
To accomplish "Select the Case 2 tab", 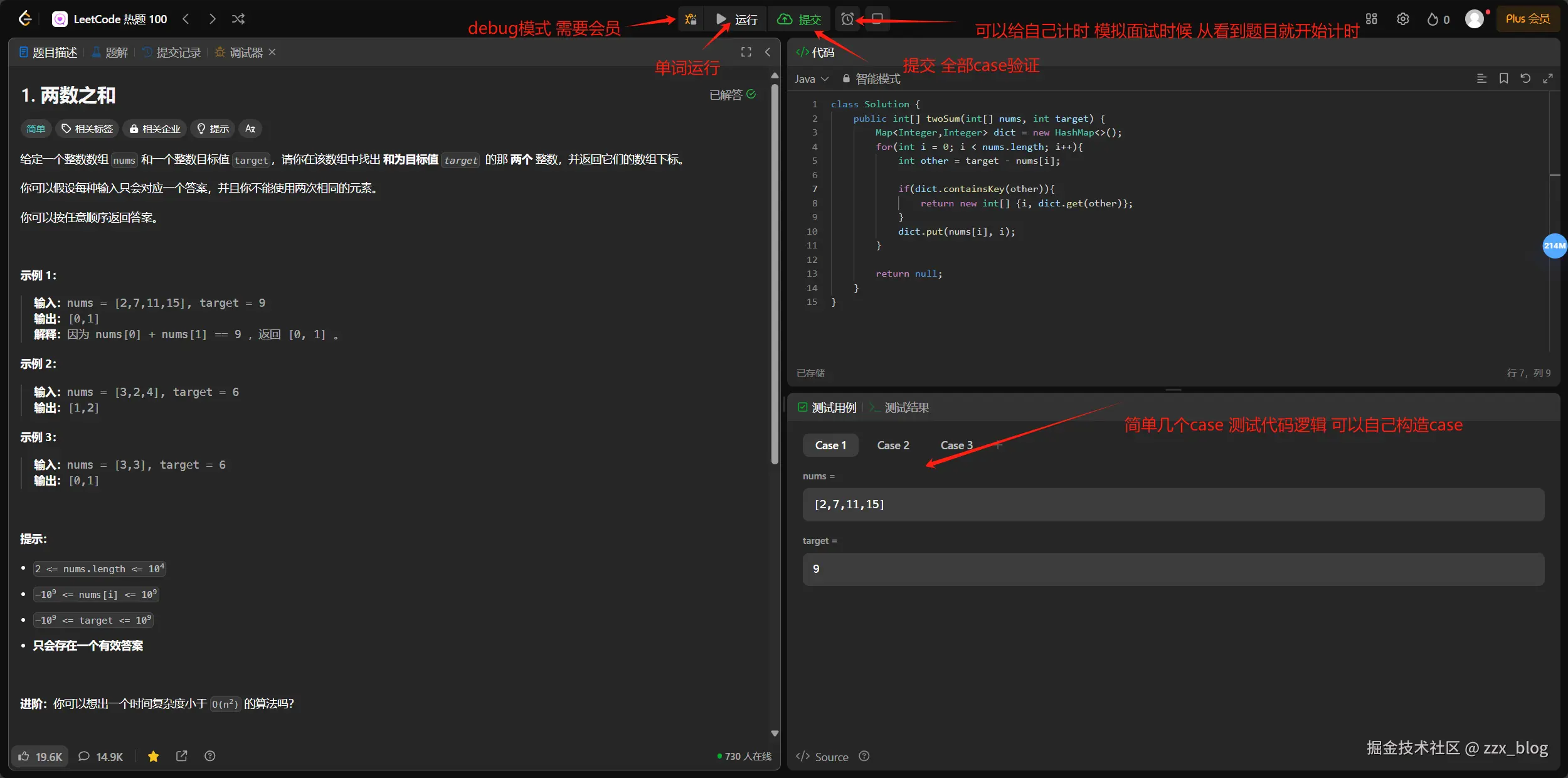I will coord(893,445).
